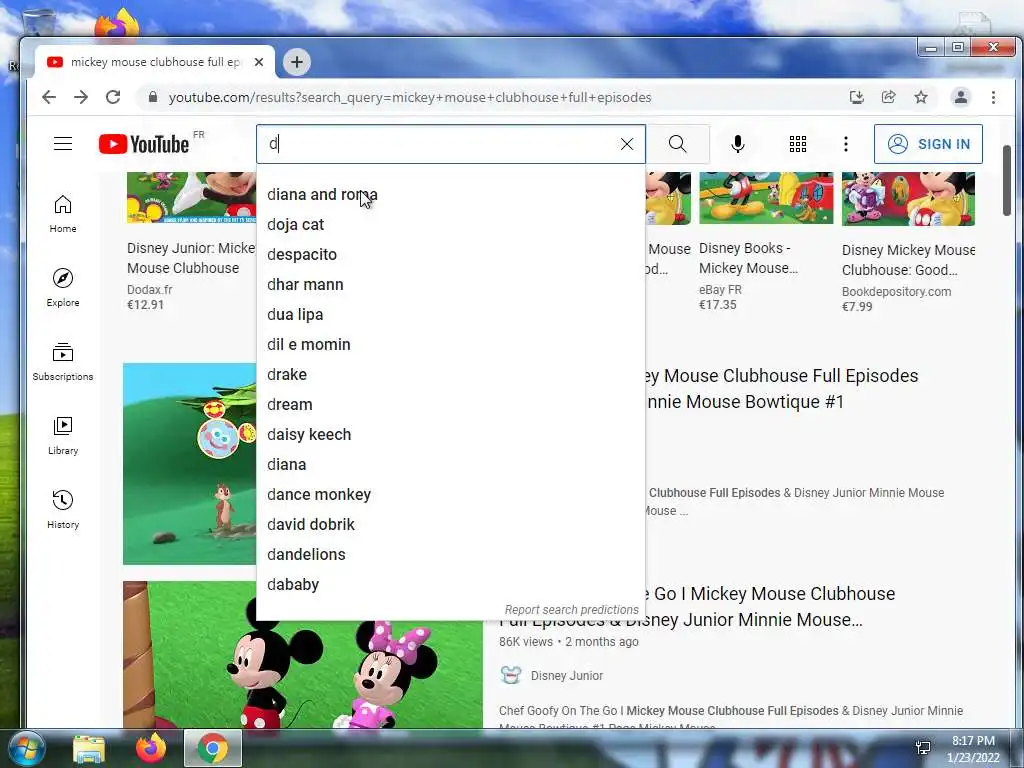Image resolution: width=1024 pixels, height=768 pixels.
Task: Select the 'daisy keech' search suggestion
Action: pos(451,435)
